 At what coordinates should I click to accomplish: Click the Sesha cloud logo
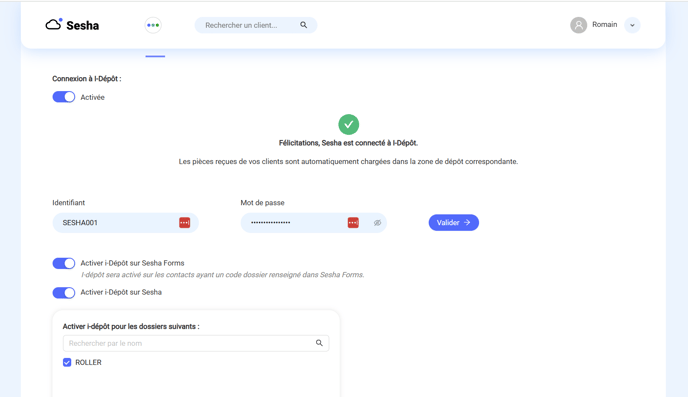(54, 25)
